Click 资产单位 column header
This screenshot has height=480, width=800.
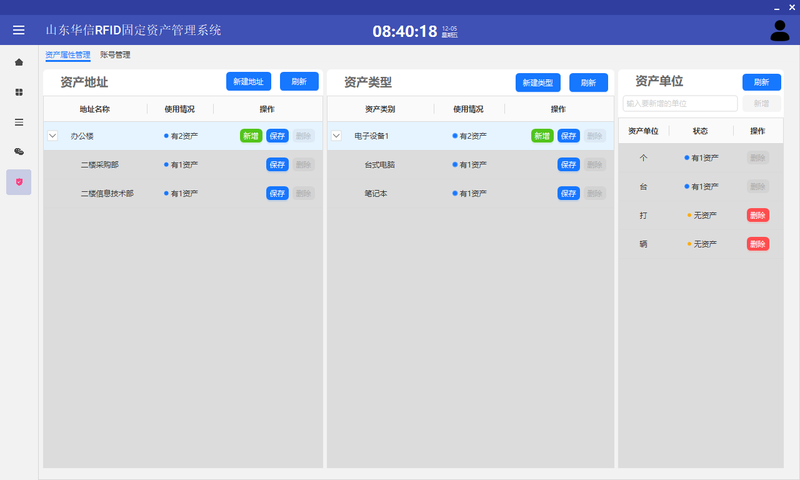643,131
